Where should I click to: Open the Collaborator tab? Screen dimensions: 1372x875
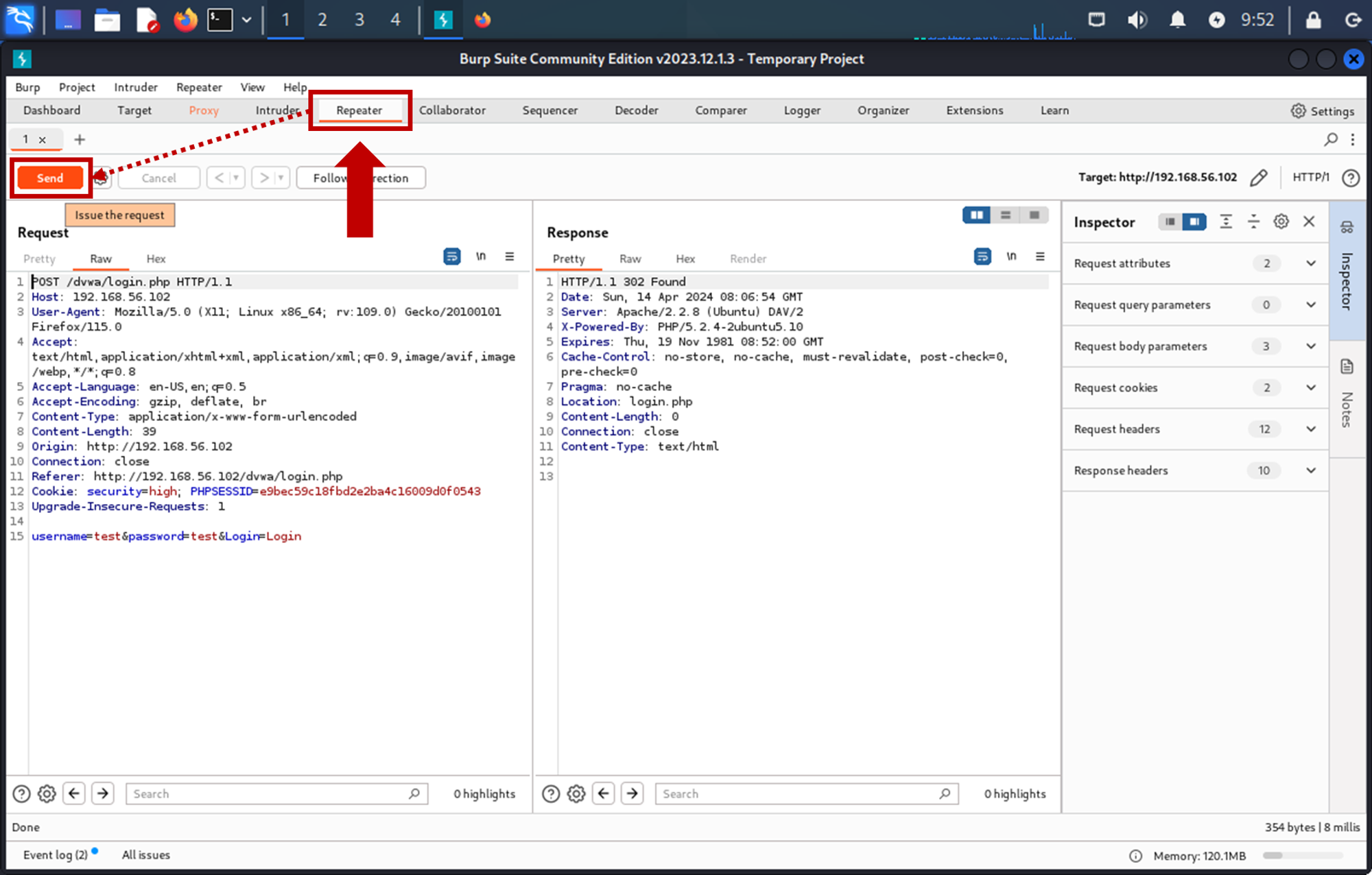(x=452, y=110)
